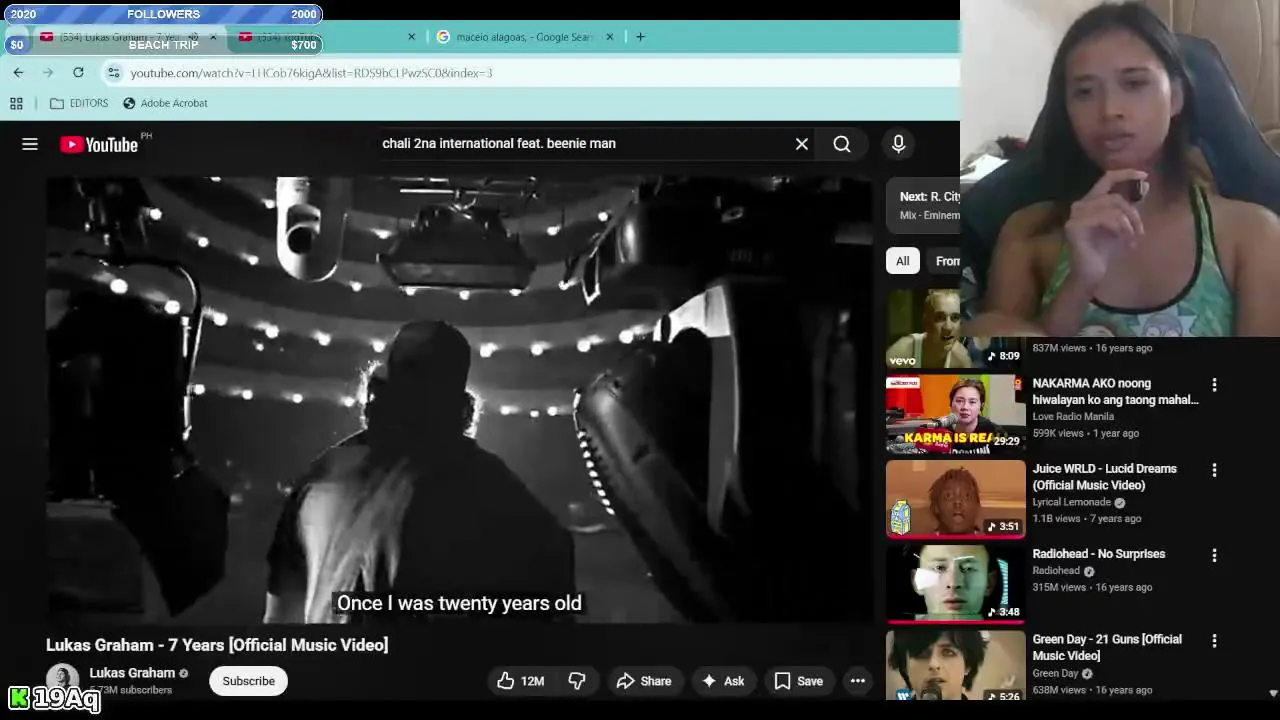Open the Lukas Graham channel avatar
This screenshot has height=720, width=1280.
tap(62, 678)
